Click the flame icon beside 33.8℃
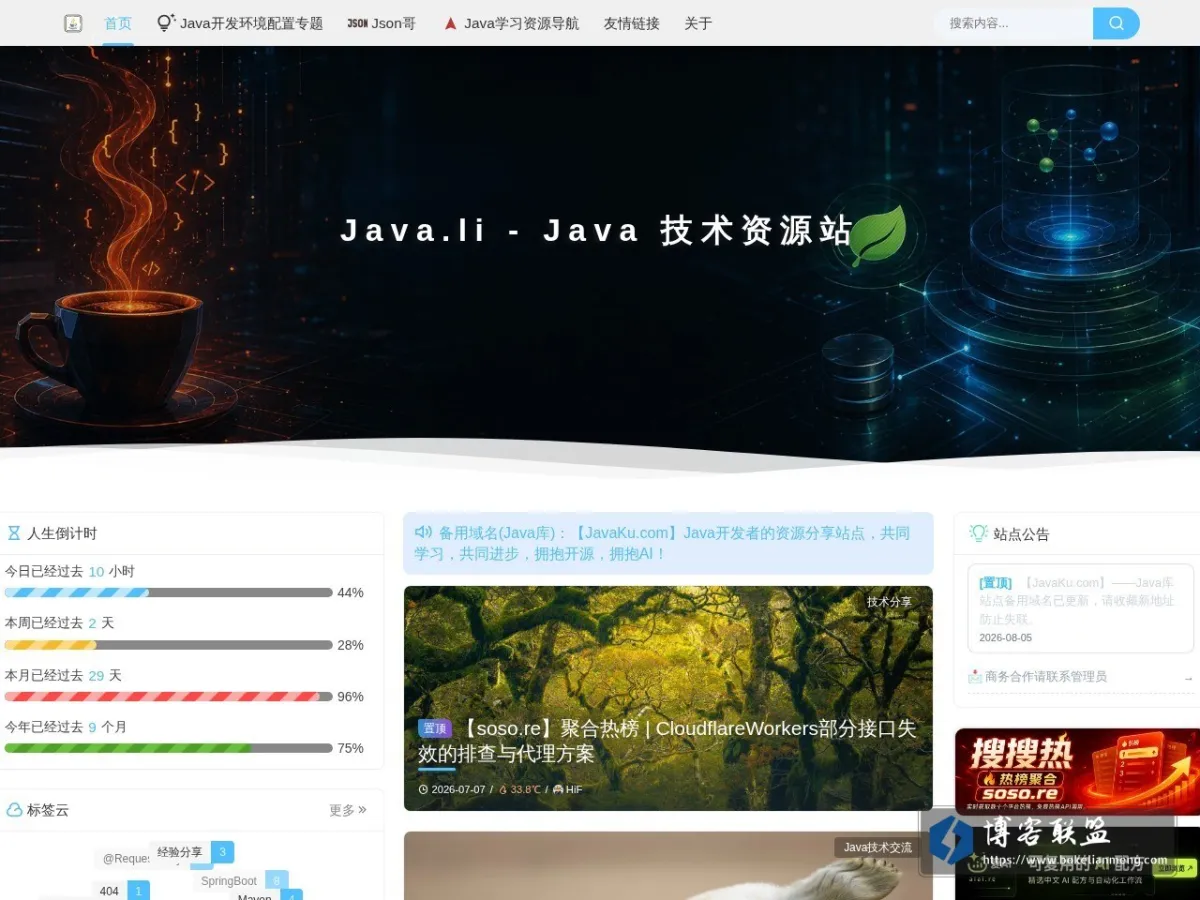This screenshot has height=900, width=1200. pos(503,789)
